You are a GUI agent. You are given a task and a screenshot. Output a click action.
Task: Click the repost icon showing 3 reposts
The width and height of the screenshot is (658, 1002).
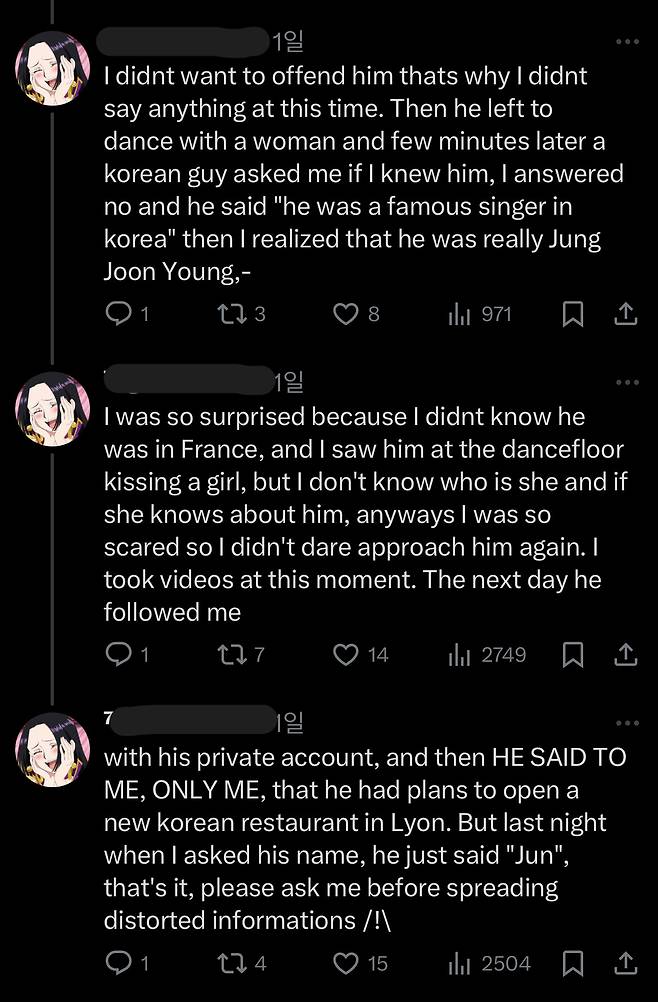[233, 313]
